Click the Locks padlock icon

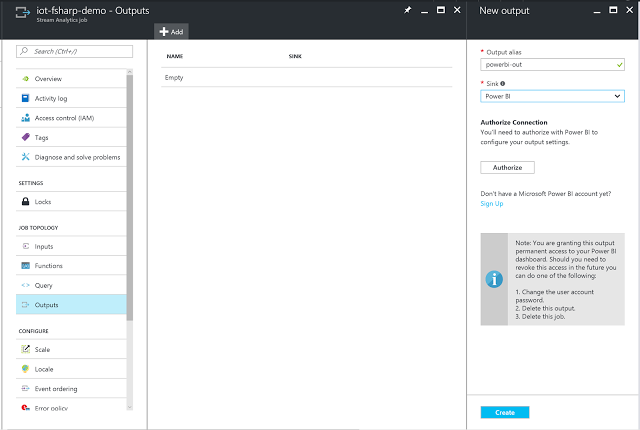(25, 202)
